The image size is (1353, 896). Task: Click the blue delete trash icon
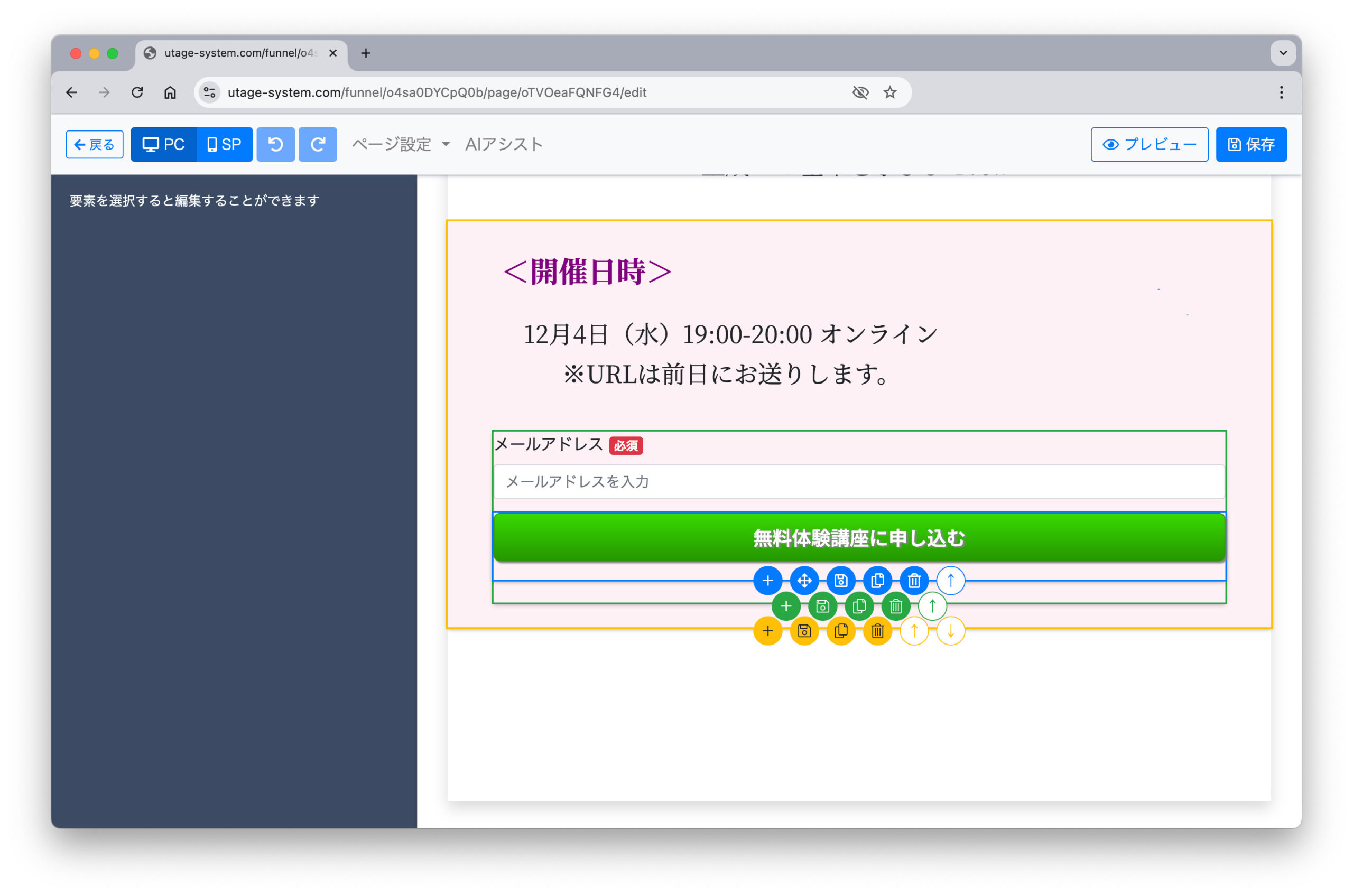914,581
